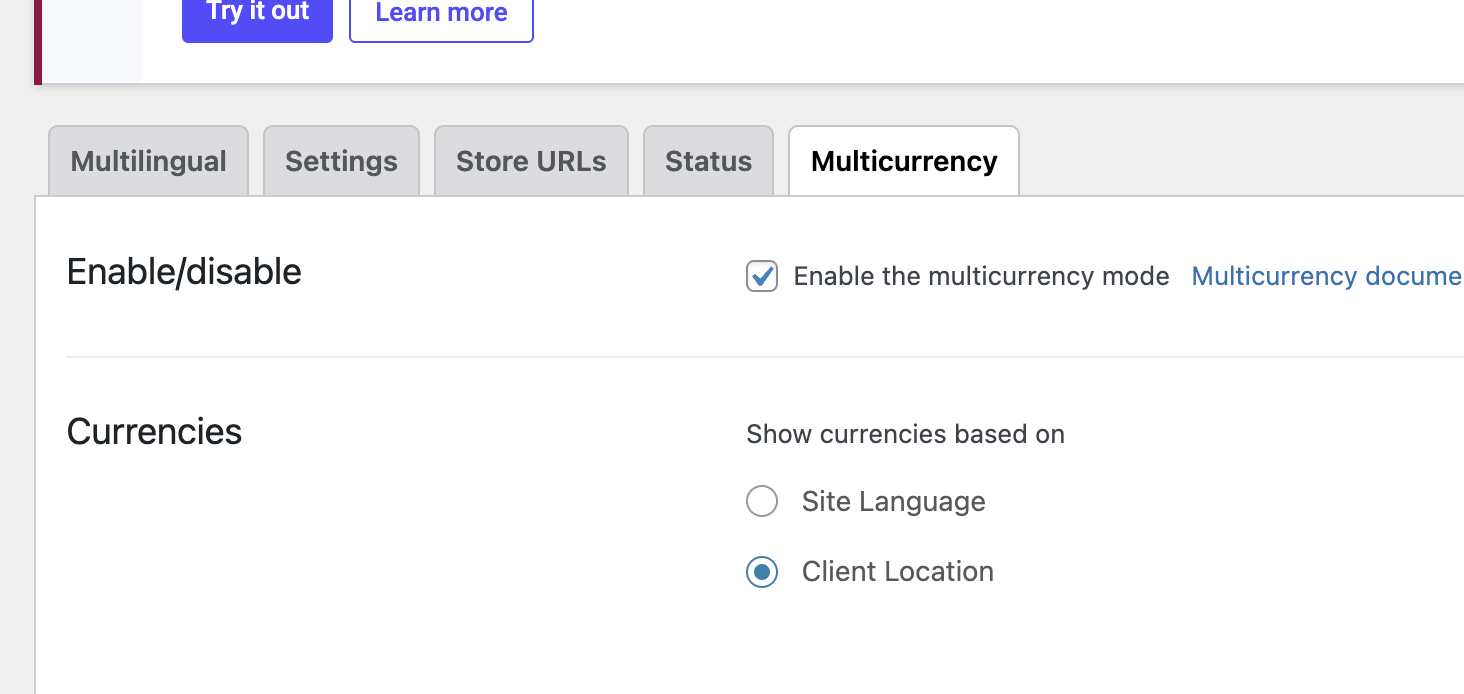Click the 'Site Language' option label text
Image resolution: width=1464 pixels, height=694 pixels.
pos(893,501)
